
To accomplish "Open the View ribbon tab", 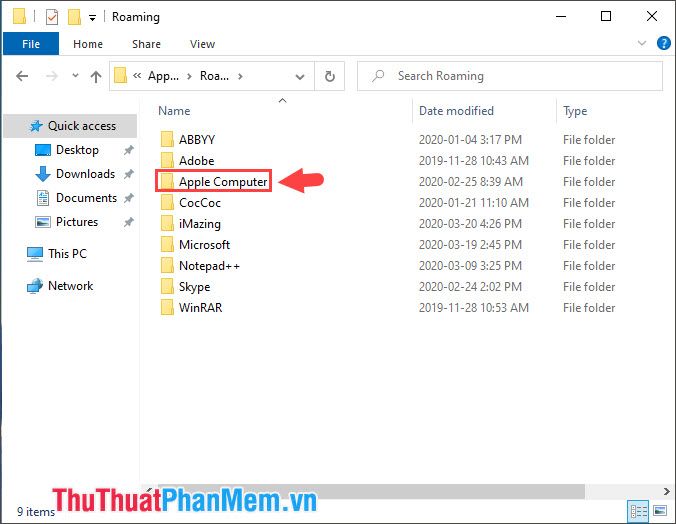I will pos(202,44).
